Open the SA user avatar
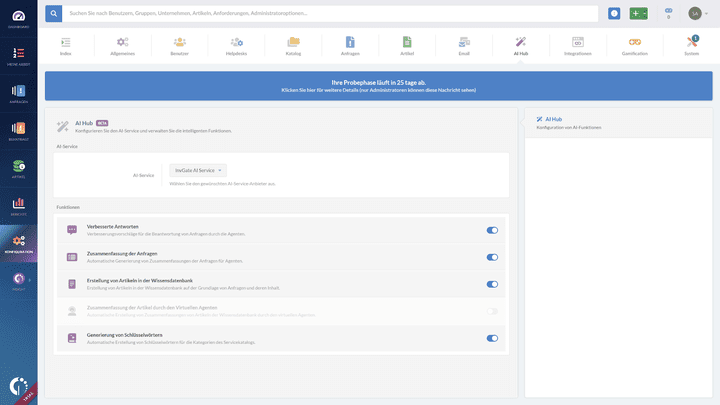720x405 pixels. click(695, 13)
